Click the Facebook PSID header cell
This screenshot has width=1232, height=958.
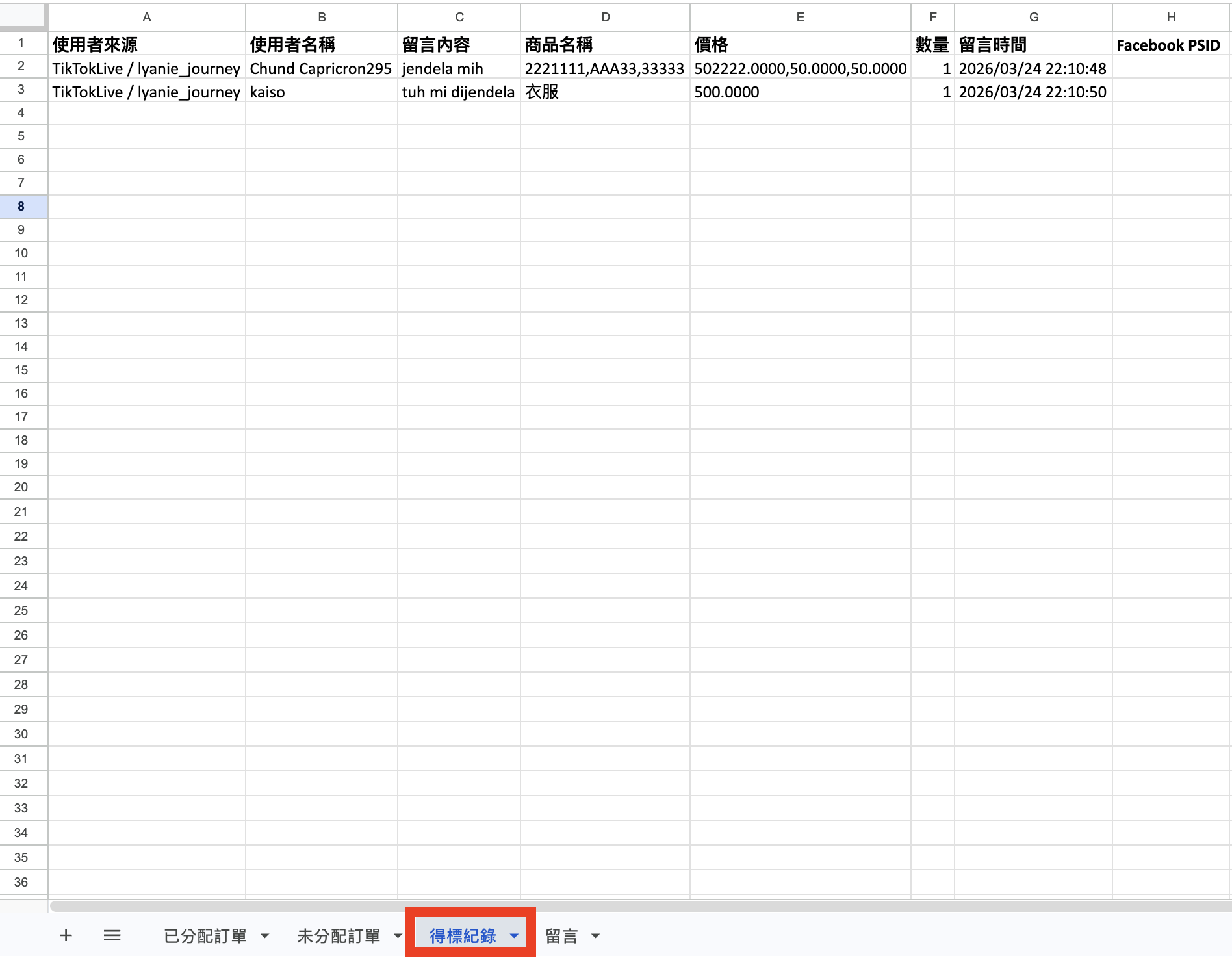click(x=1170, y=44)
